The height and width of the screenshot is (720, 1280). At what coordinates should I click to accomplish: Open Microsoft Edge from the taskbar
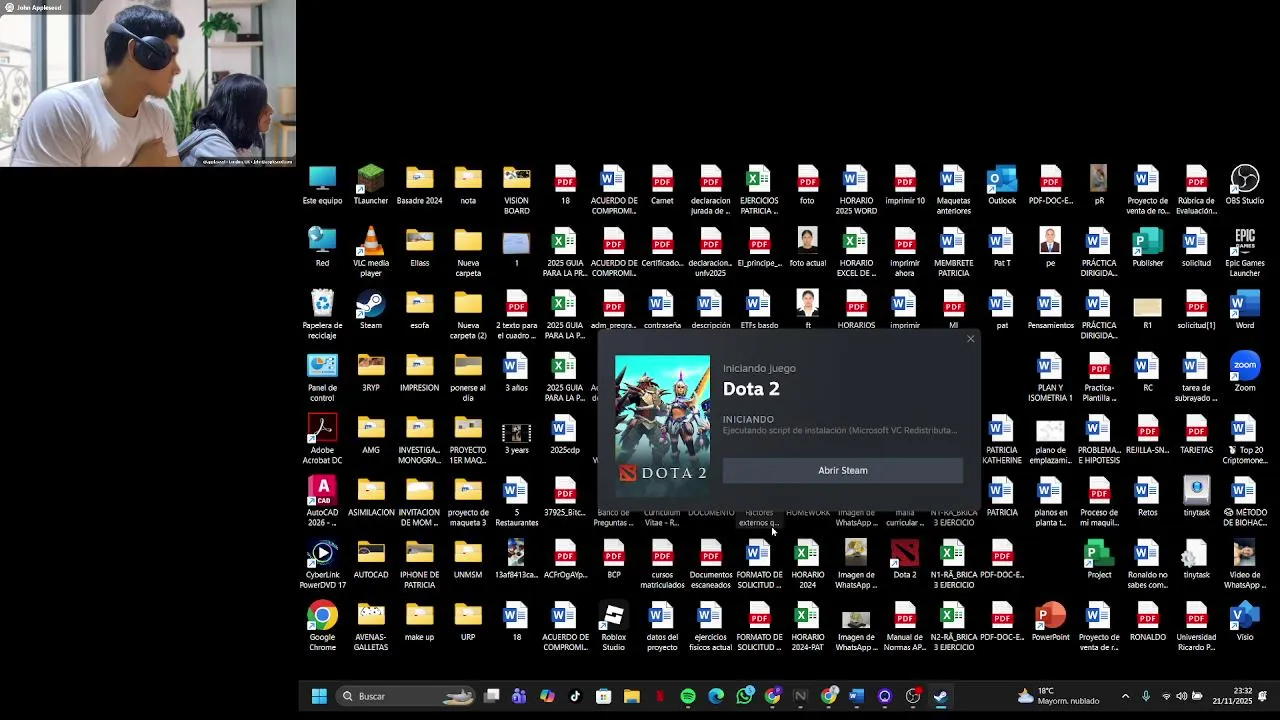pos(716,696)
